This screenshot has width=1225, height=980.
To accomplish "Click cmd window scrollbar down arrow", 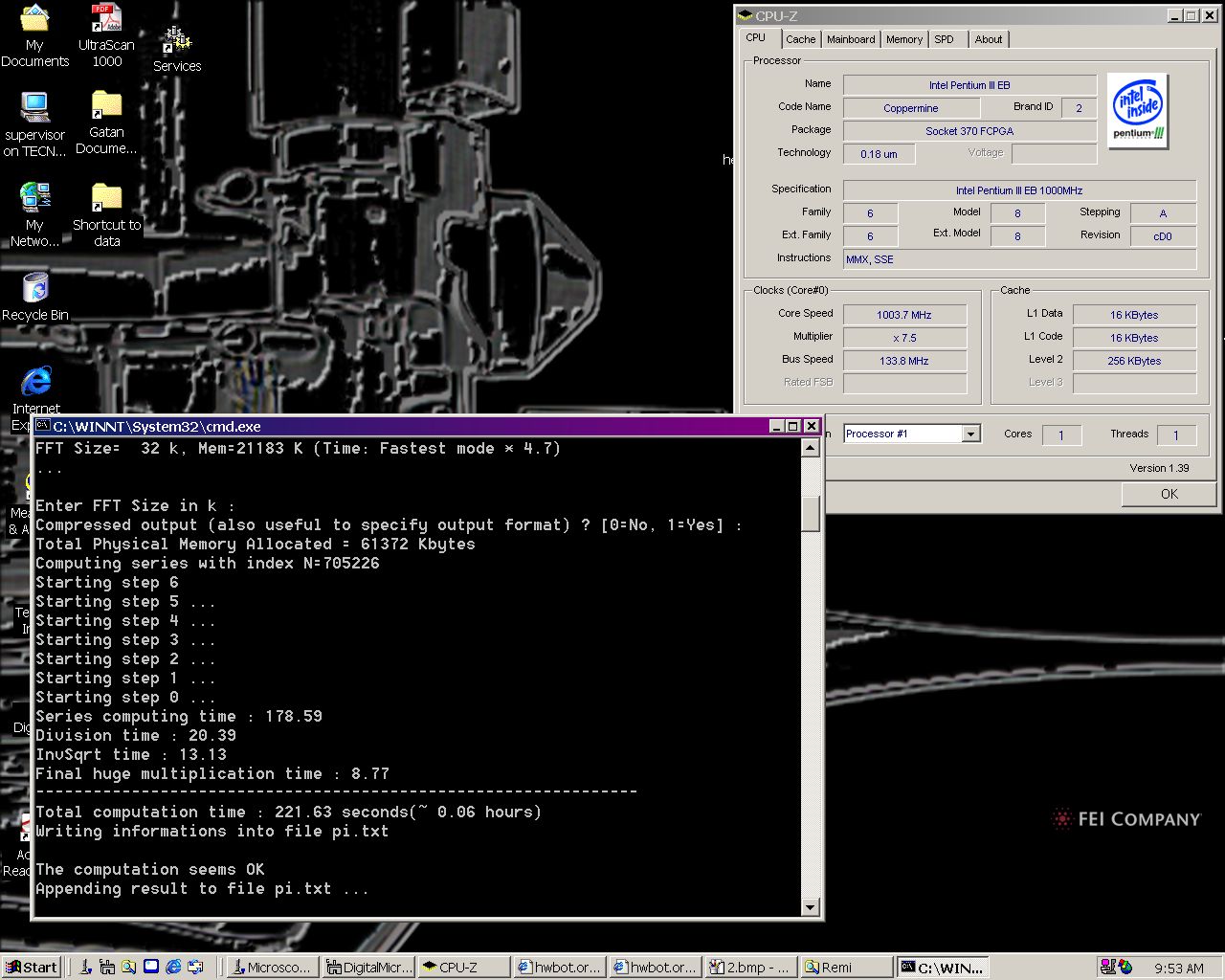I will pos(811,907).
